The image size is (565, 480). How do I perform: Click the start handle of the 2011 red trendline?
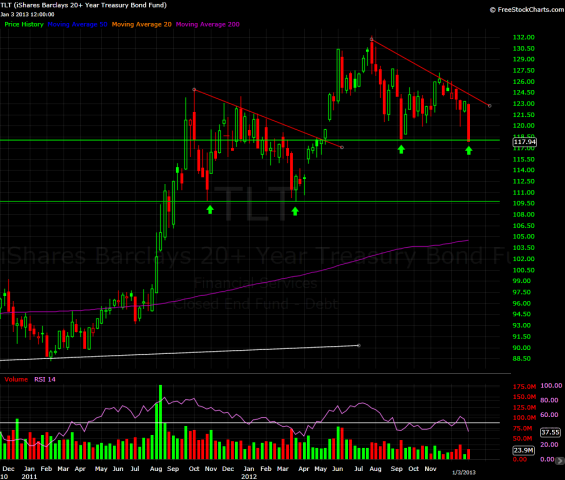pos(194,89)
